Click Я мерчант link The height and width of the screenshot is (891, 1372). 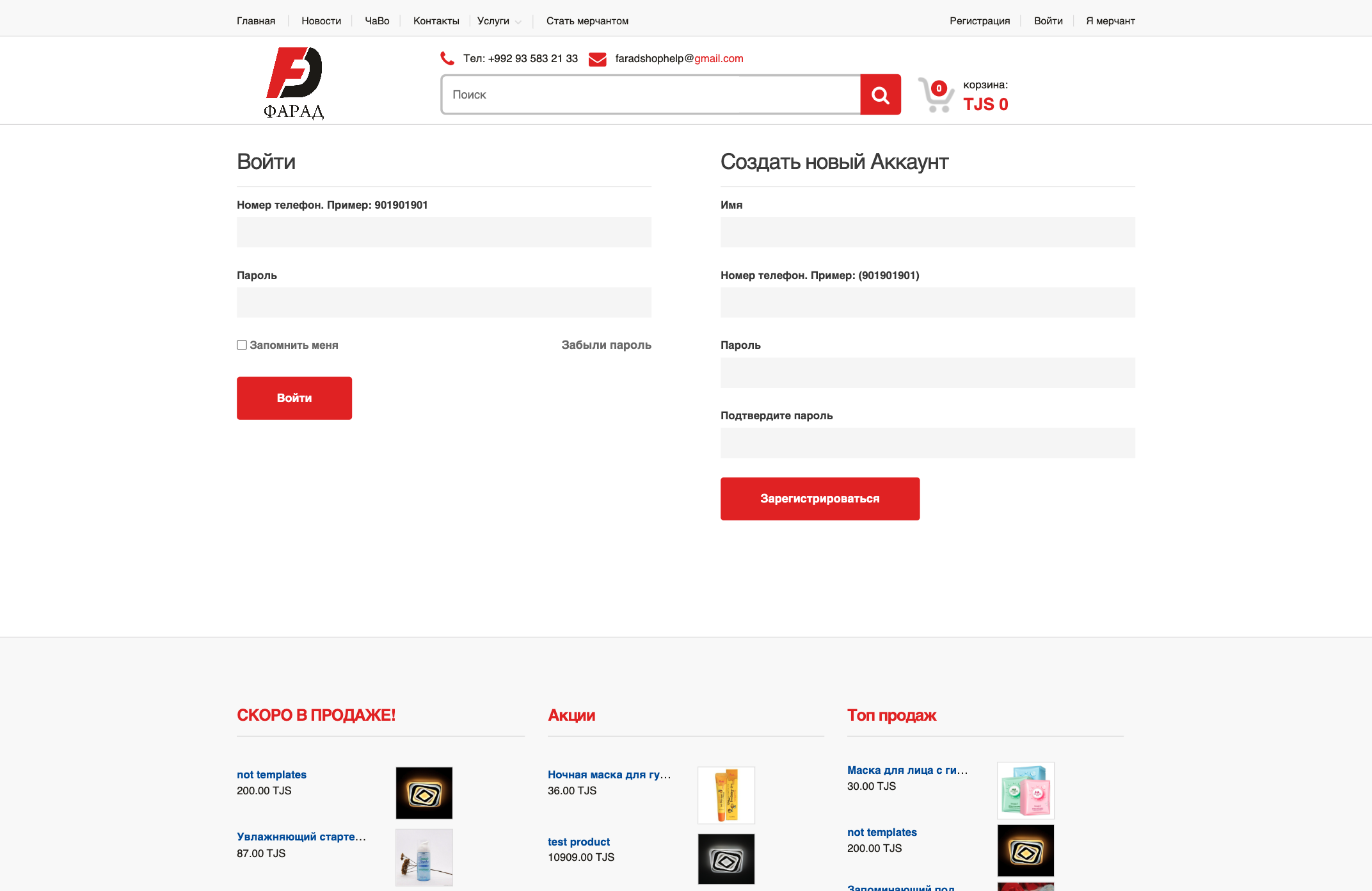(1110, 21)
